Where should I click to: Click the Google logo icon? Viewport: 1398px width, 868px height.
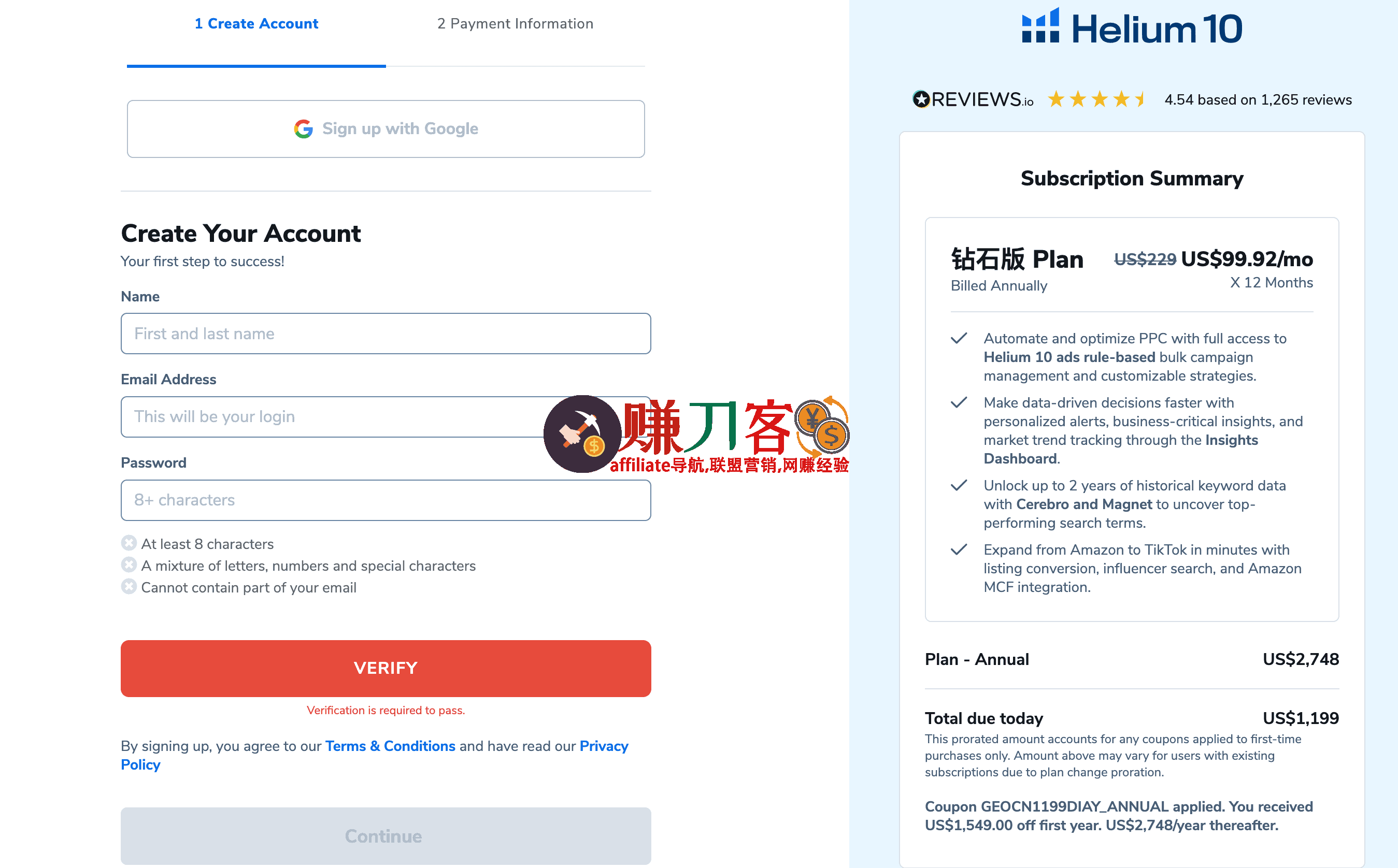(x=303, y=128)
